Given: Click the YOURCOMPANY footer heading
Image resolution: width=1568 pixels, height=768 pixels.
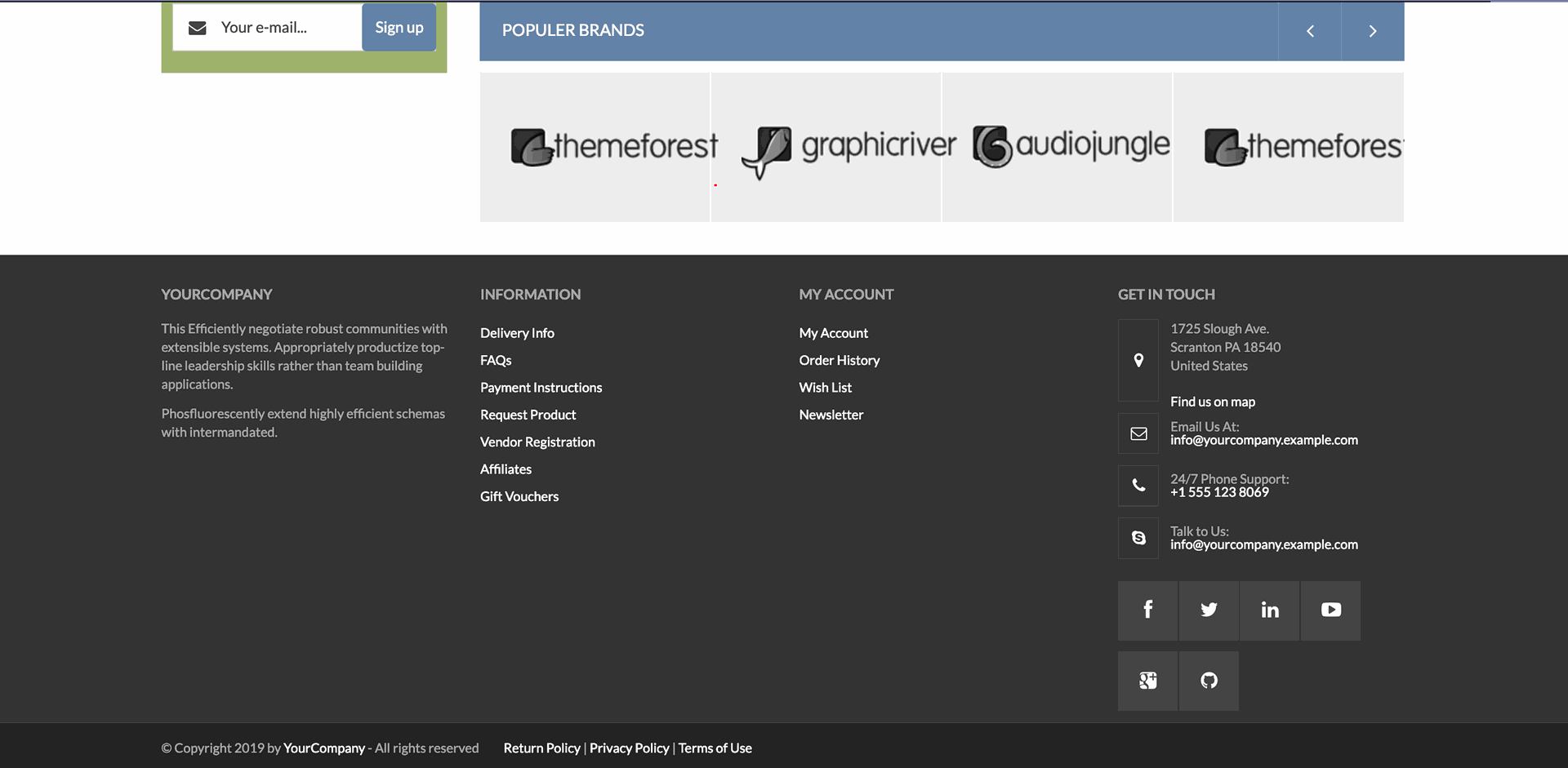Looking at the screenshot, I should [x=216, y=295].
